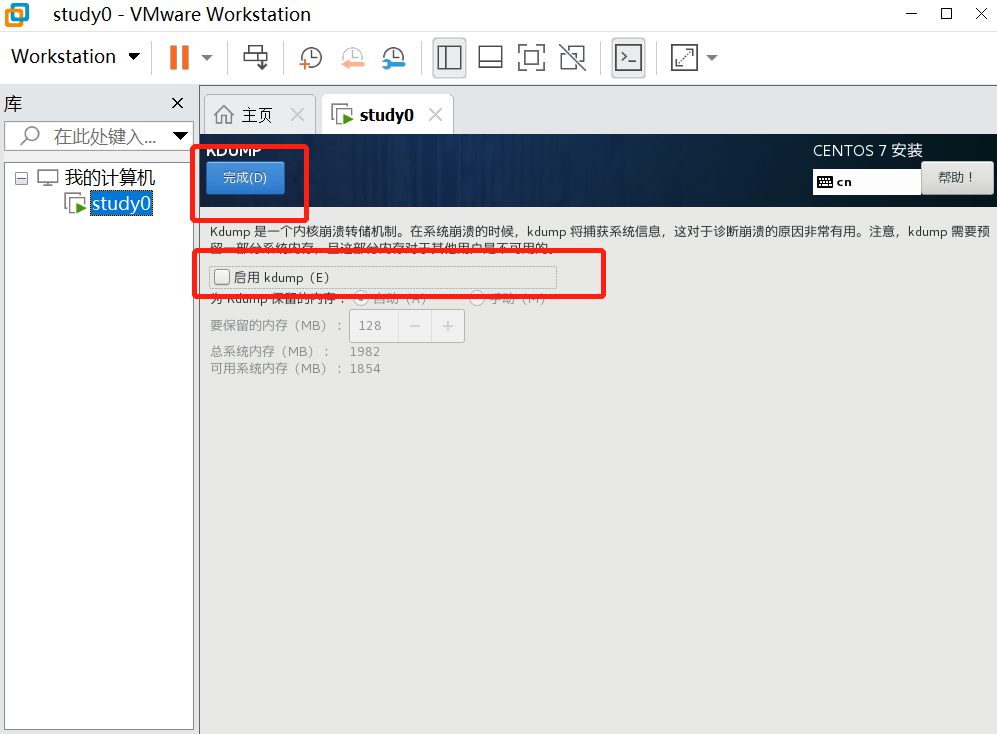Image resolution: width=997 pixels, height=734 pixels.
Task: Click the send Ctrl+Alt+Del icon
Action: 256,57
